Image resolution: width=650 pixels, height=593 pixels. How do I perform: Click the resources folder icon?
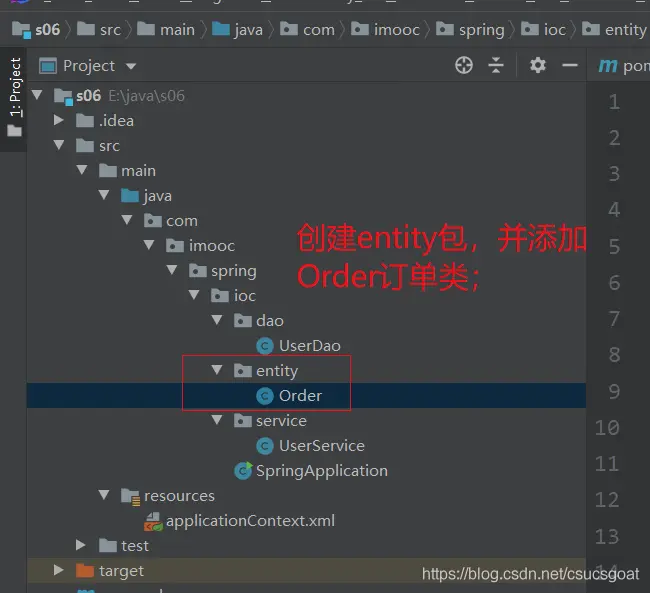[x=131, y=497]
